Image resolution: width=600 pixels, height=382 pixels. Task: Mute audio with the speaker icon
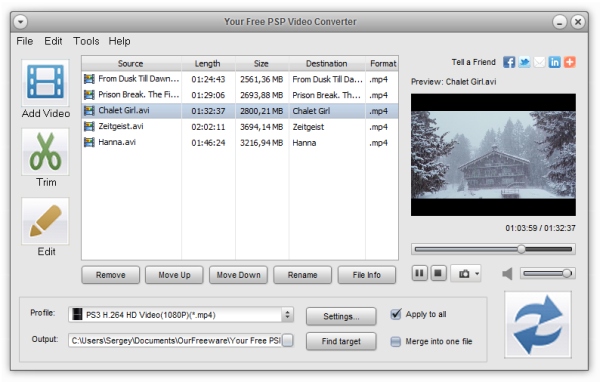pyautogui.click(x=507, y=274)
